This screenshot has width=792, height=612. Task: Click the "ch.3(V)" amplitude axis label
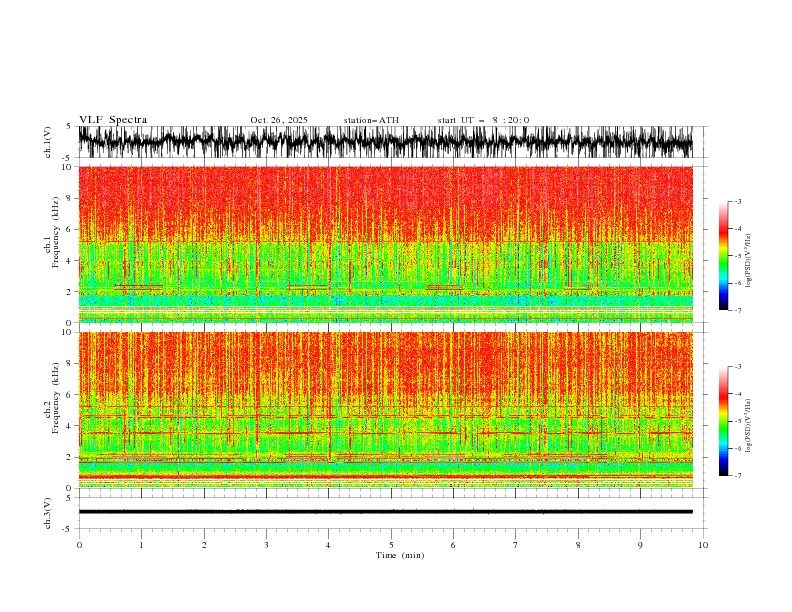[48, 513]
